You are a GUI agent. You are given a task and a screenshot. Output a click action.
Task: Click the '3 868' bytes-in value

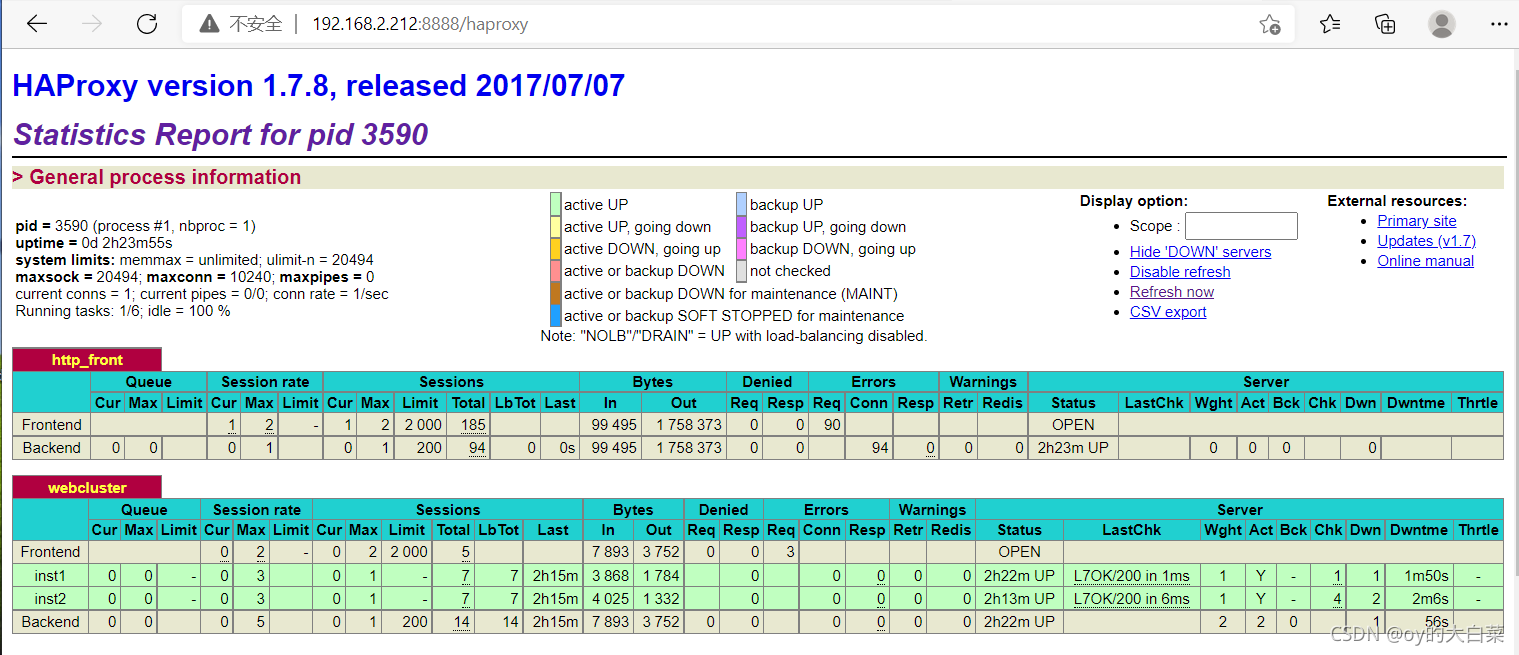pyautogui.click(x=609, y=576)
